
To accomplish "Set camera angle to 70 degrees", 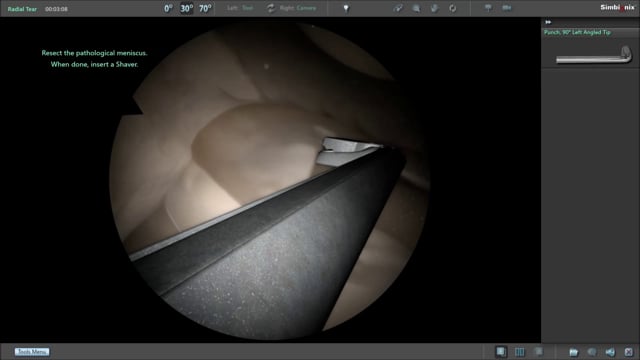I will coord(205,8).
